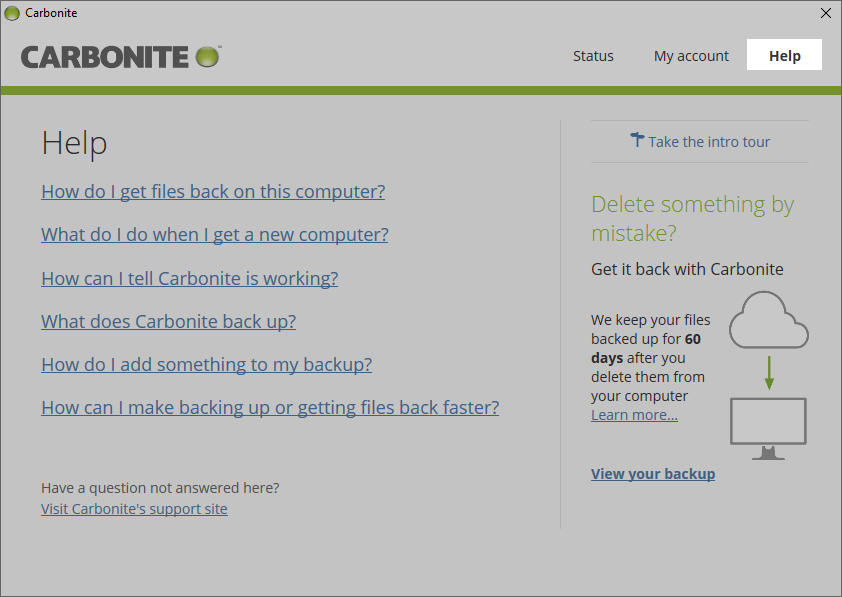The image size is (842, 597).
Task: Click the green Carbonite circle logo icon
Action: (207, 57)
